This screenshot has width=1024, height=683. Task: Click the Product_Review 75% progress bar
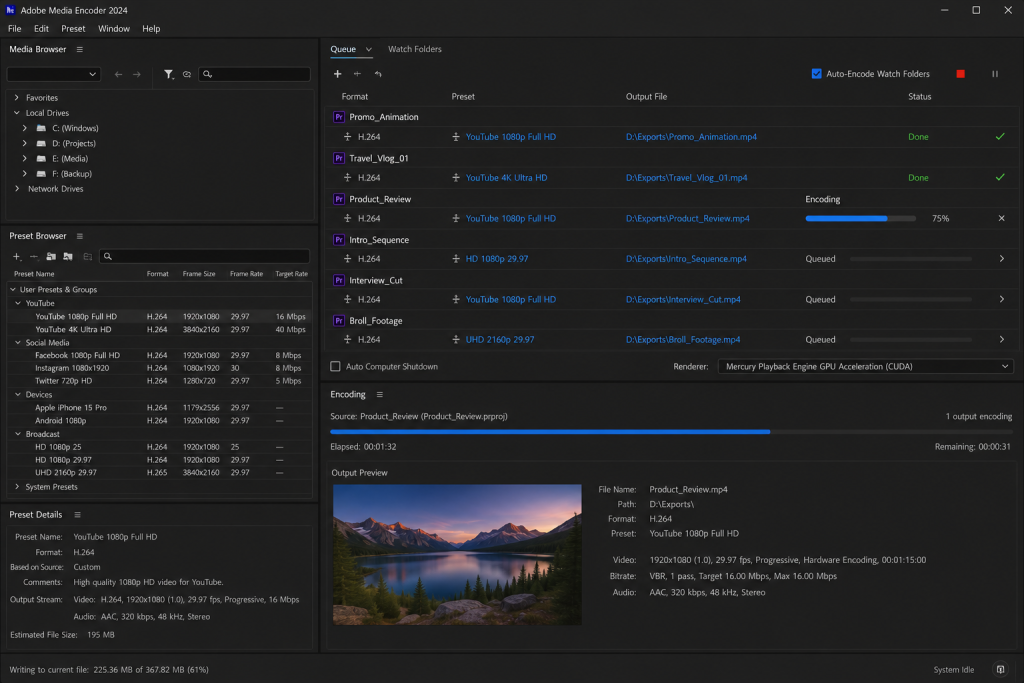click(x=860, y=219)
